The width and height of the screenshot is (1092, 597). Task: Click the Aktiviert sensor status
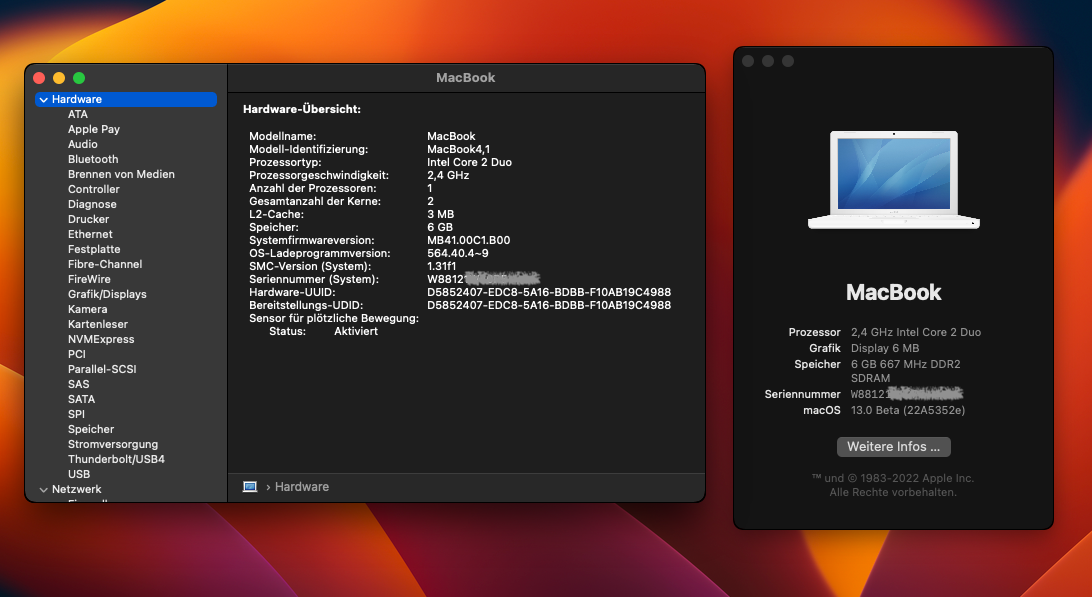[x=356, y=332]
